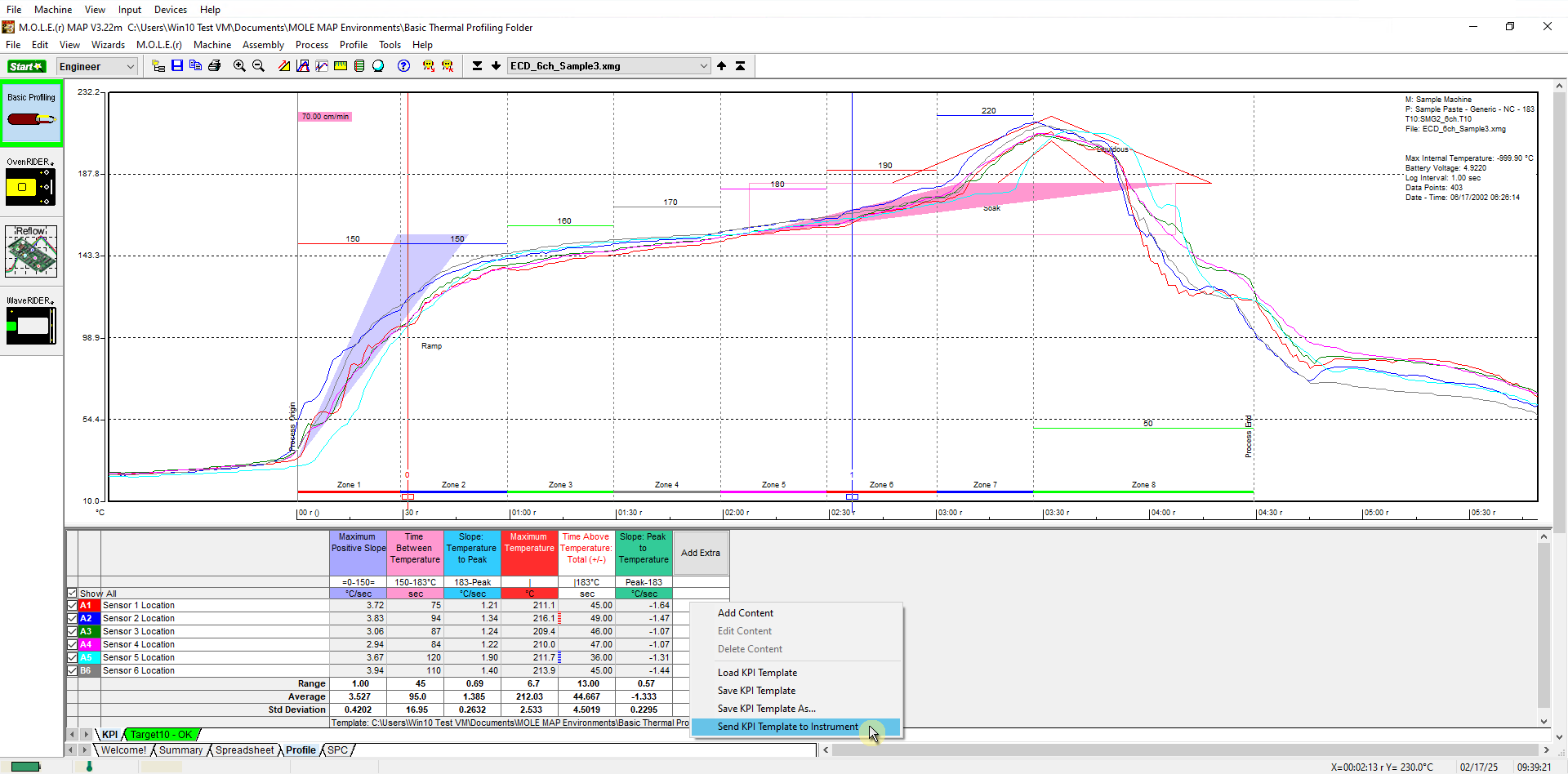Click the green Start wizard button

(x=27, y=66)
